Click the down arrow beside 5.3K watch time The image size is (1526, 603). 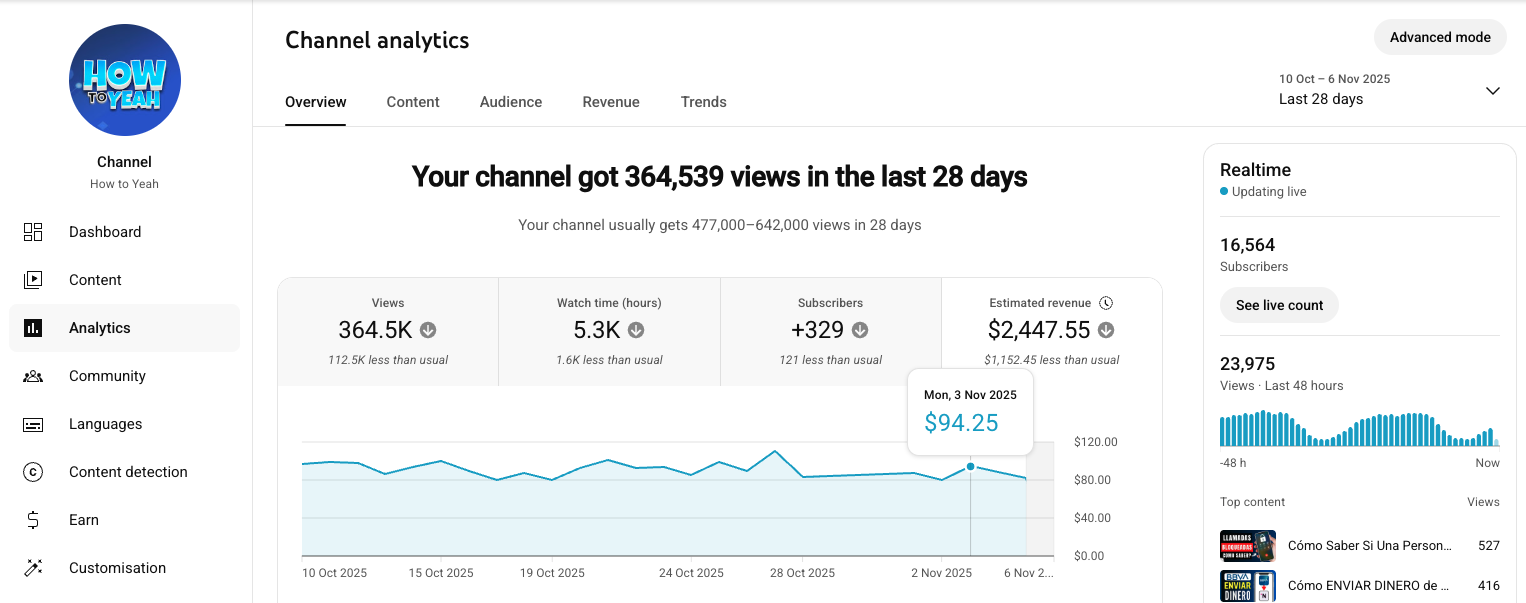tap(636, 330)
